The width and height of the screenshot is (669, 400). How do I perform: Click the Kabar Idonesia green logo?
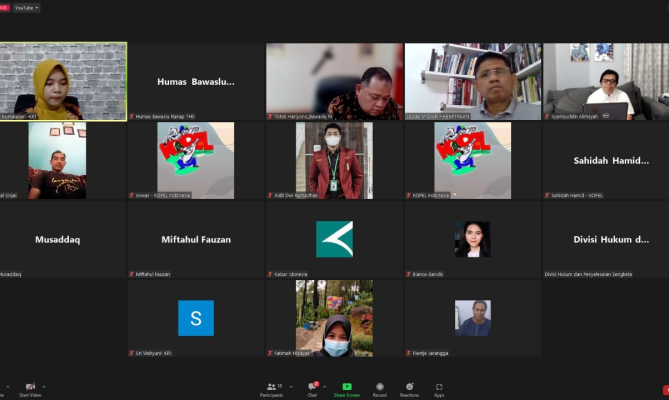334,239
